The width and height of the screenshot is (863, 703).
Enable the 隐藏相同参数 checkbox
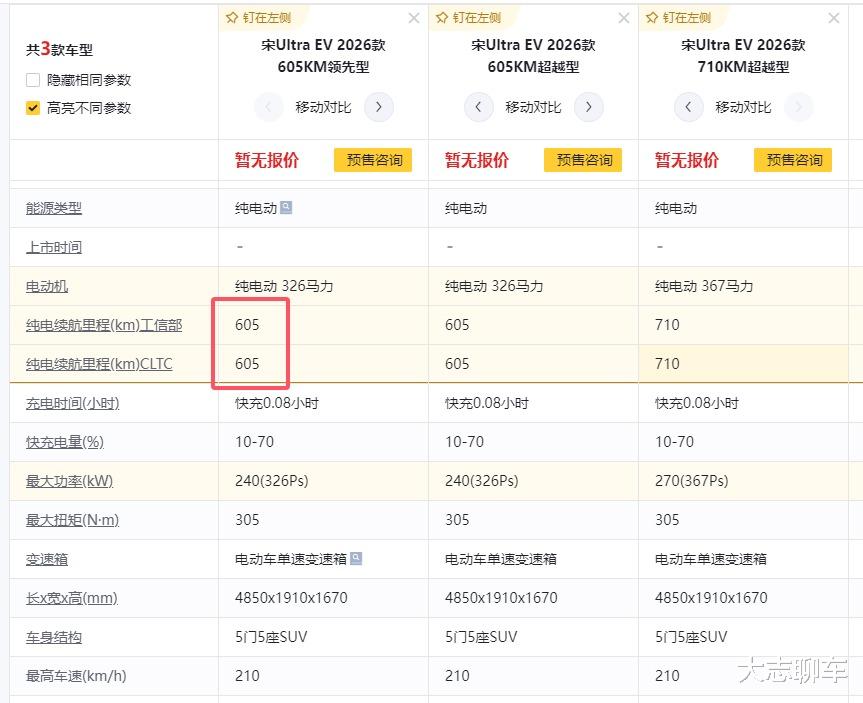point(33,80)
